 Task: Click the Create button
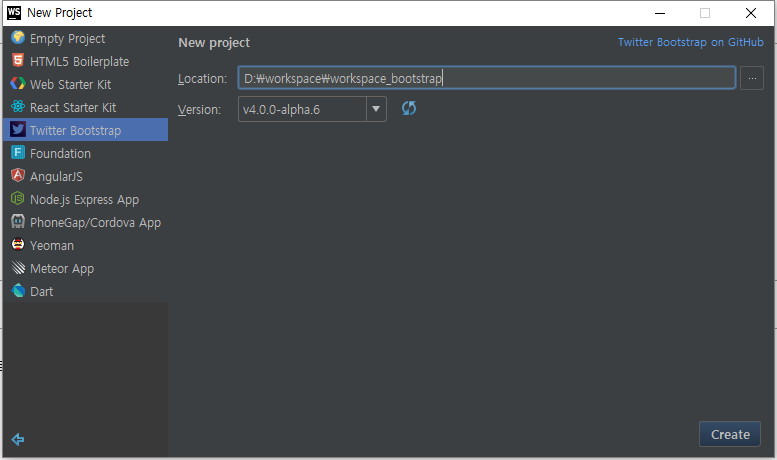tap(730, 434)
